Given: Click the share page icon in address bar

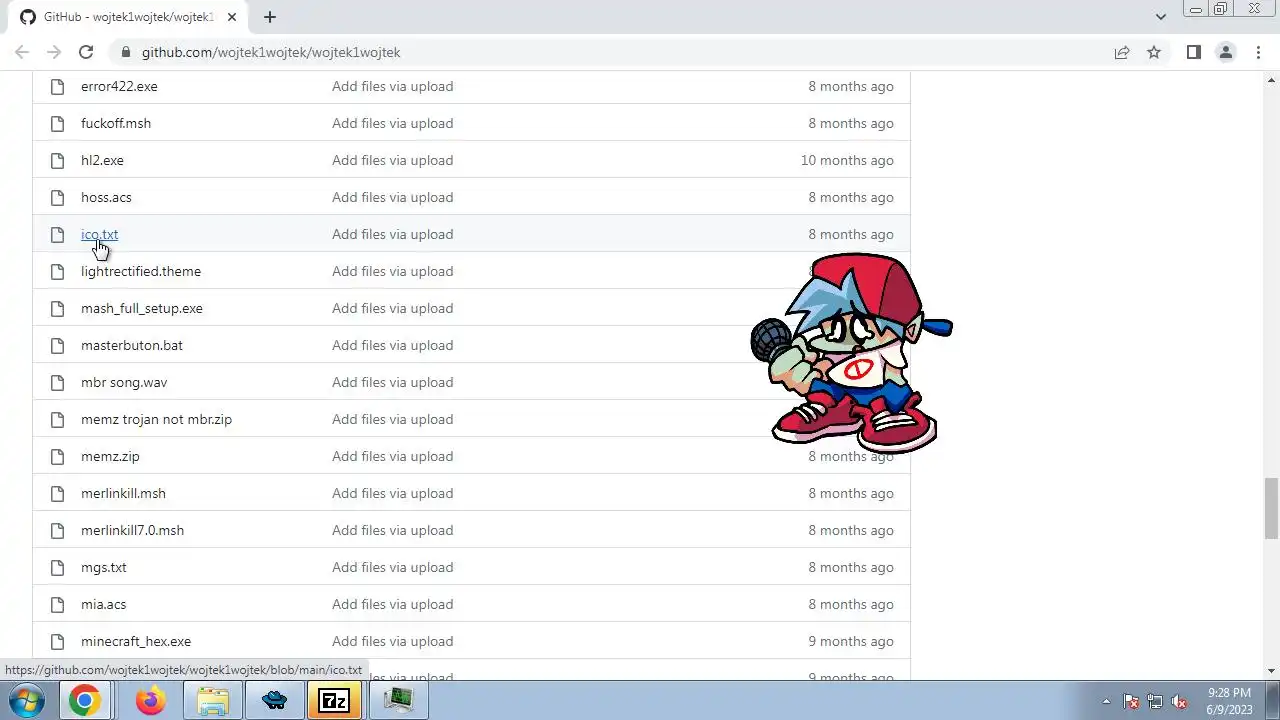Looking at the screenshot, I should 1122,52.
